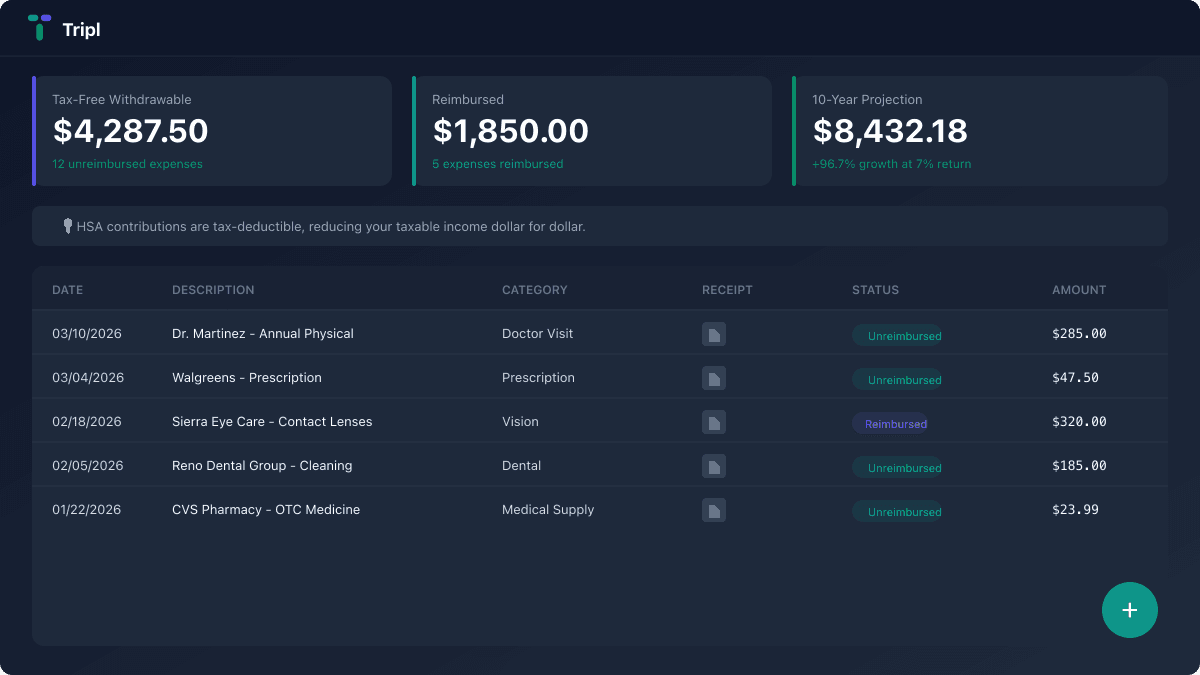Click the Description column header
Viewport: 1200px width, 675px height.
213,290
